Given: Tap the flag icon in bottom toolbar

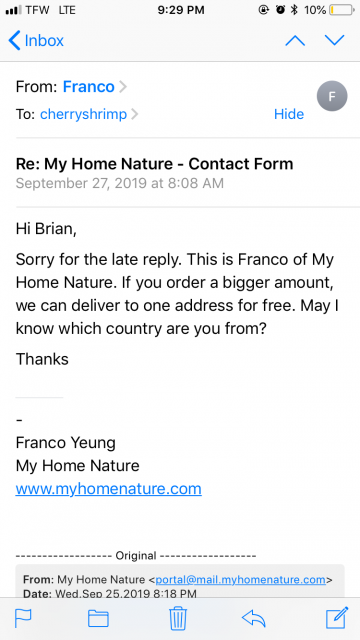Looking at the screenshot, I should 23,619.
